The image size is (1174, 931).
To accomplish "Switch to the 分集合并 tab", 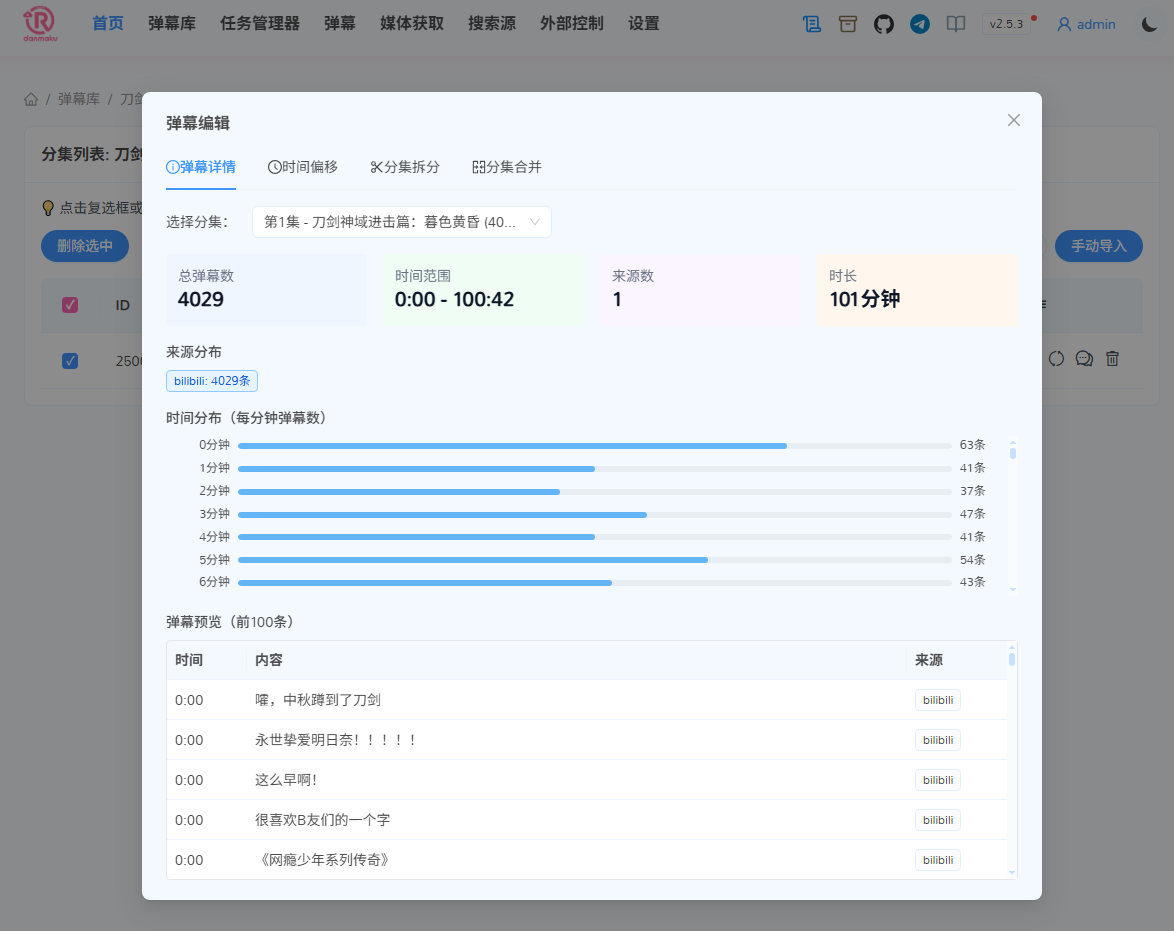I will click(x=506, y=167).
